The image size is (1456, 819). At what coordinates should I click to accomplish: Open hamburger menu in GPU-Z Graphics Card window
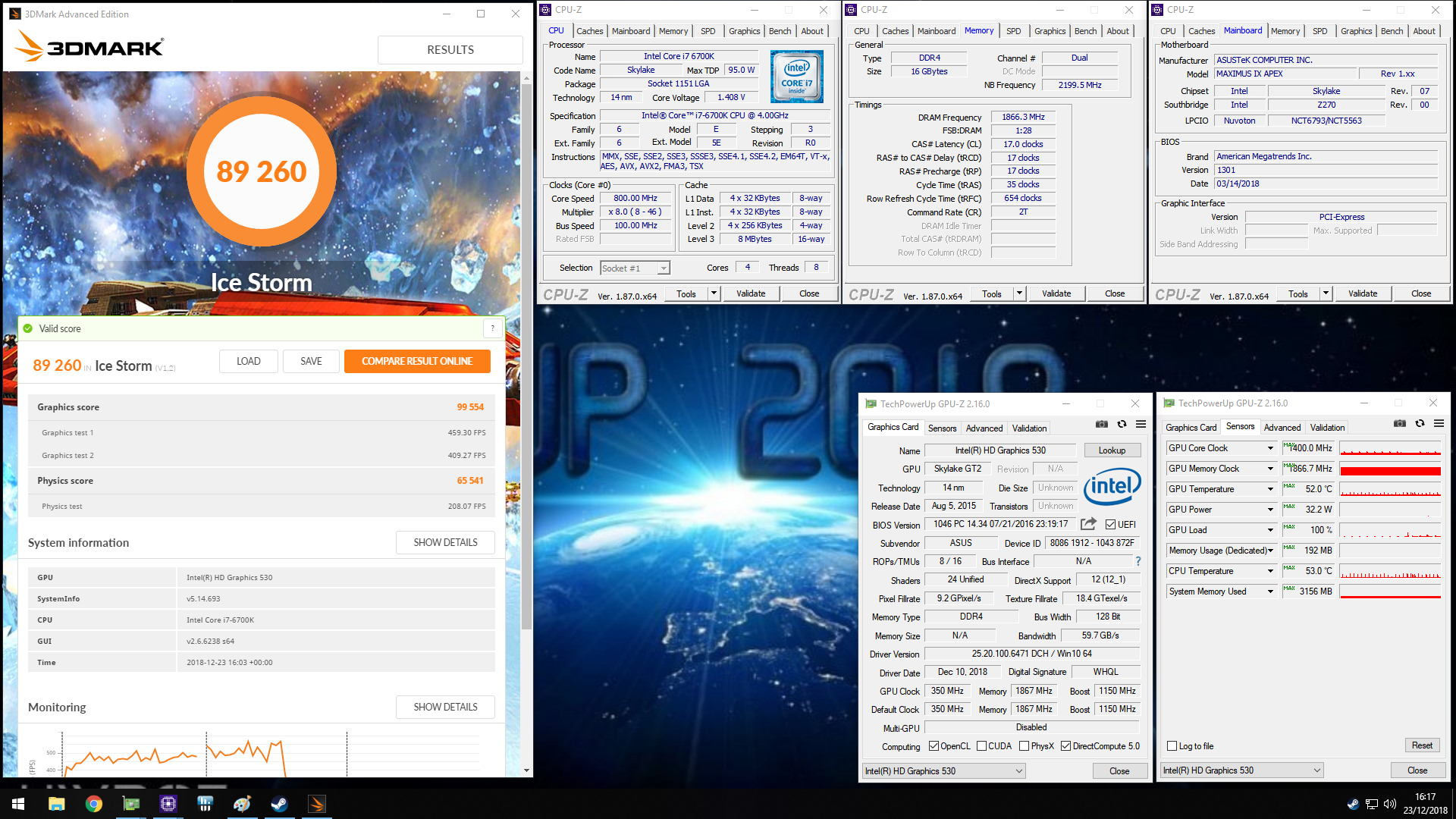click(1141, 424)
